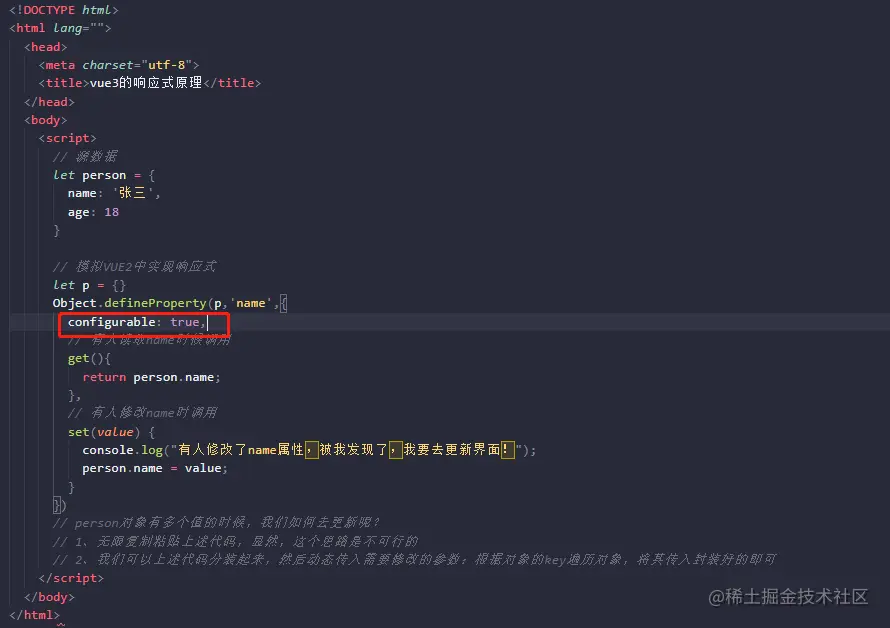Image resolution: width=890 pixels, height=628 pixels.
Task: Click console.log in the setter
Action: [123, 450]
